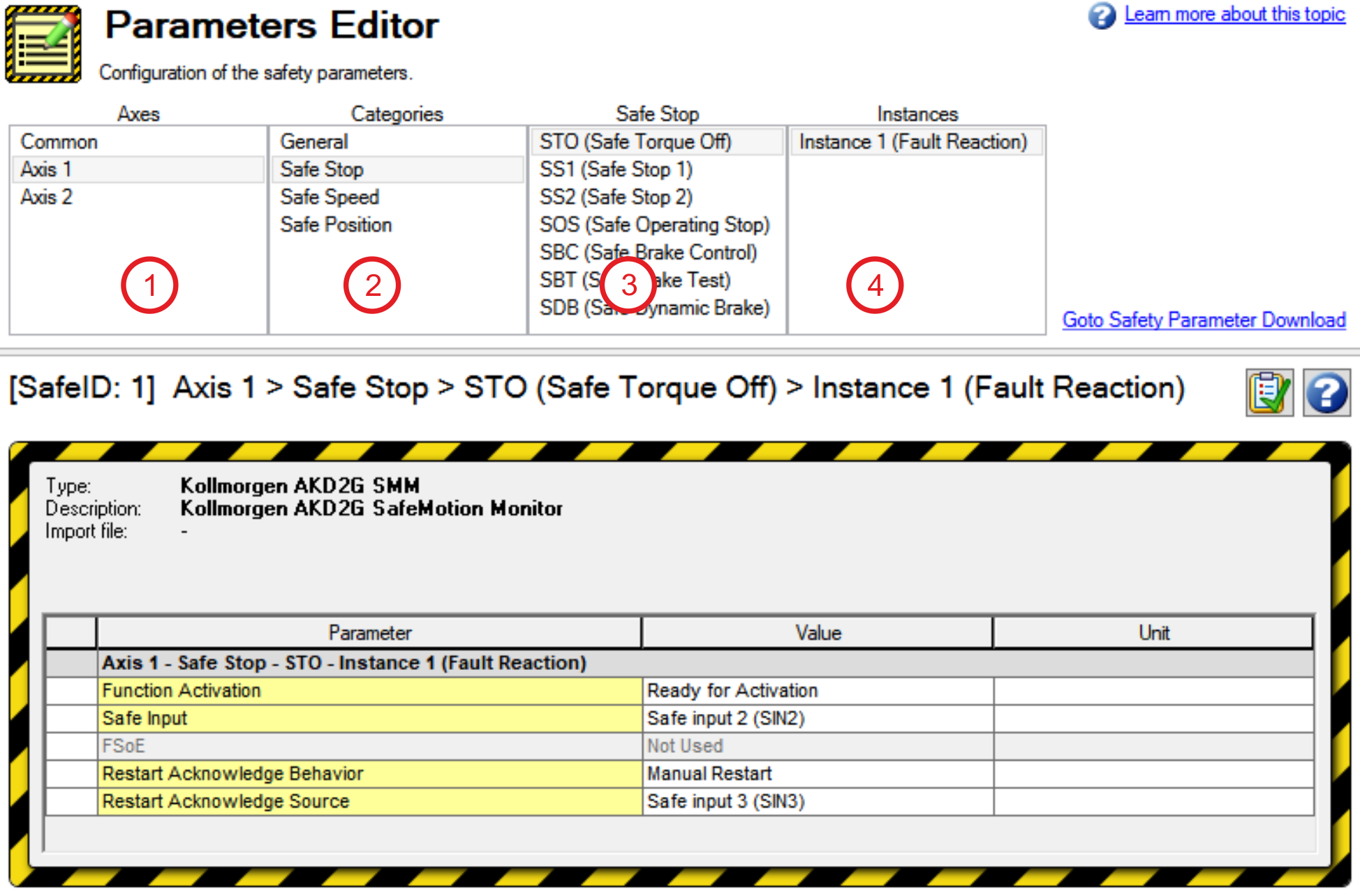Click the Unit cell of Safe Input row
Screen dimensions: 1360x896
tap(1153, 719)
